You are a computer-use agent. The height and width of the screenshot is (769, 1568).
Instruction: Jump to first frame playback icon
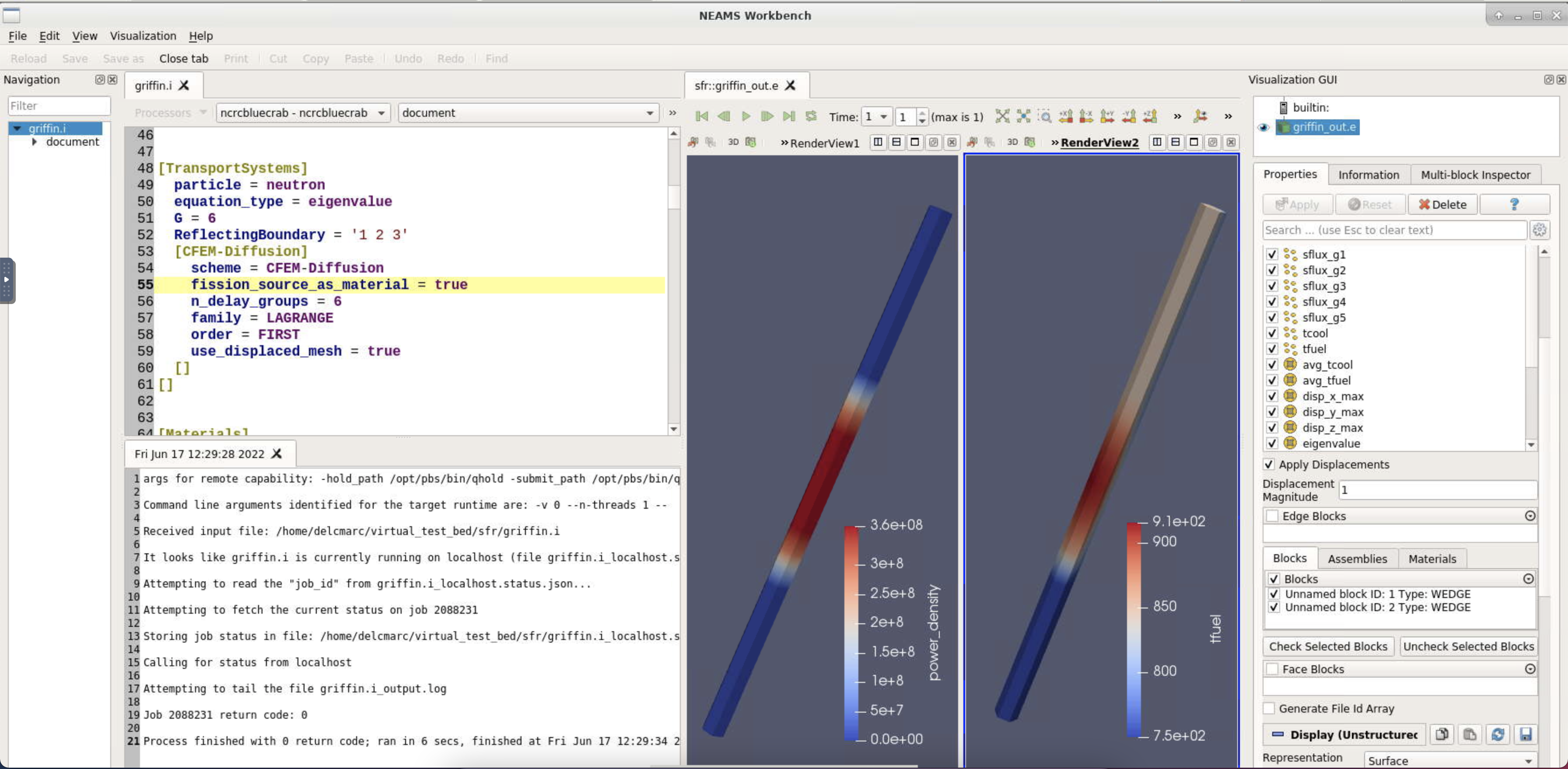coord(701,116)
